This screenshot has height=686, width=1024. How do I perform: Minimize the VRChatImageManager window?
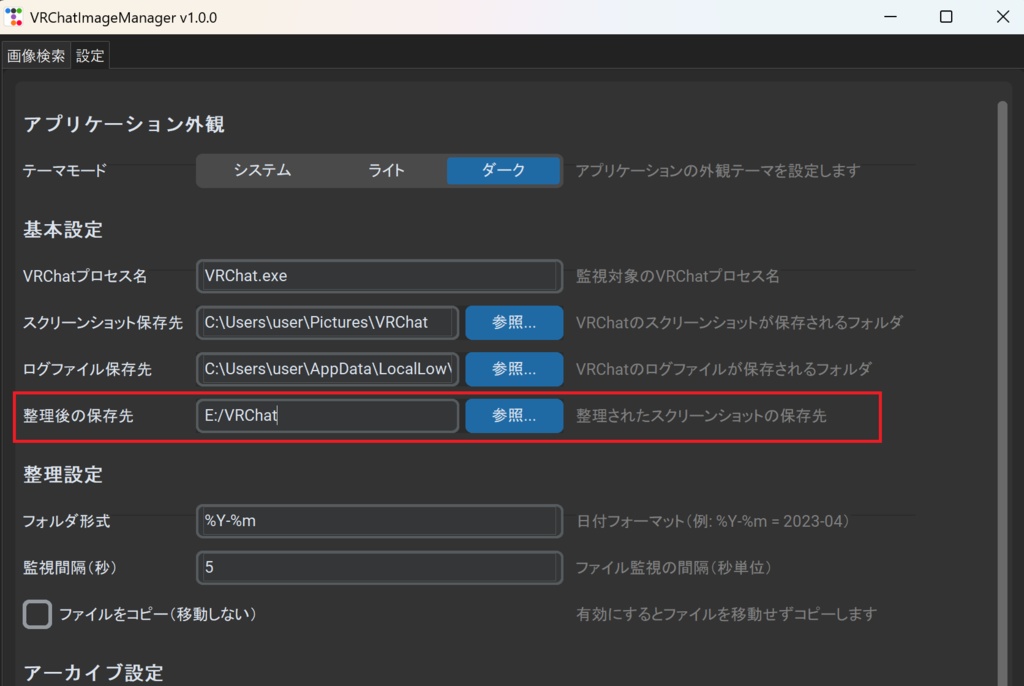[890, 16]
